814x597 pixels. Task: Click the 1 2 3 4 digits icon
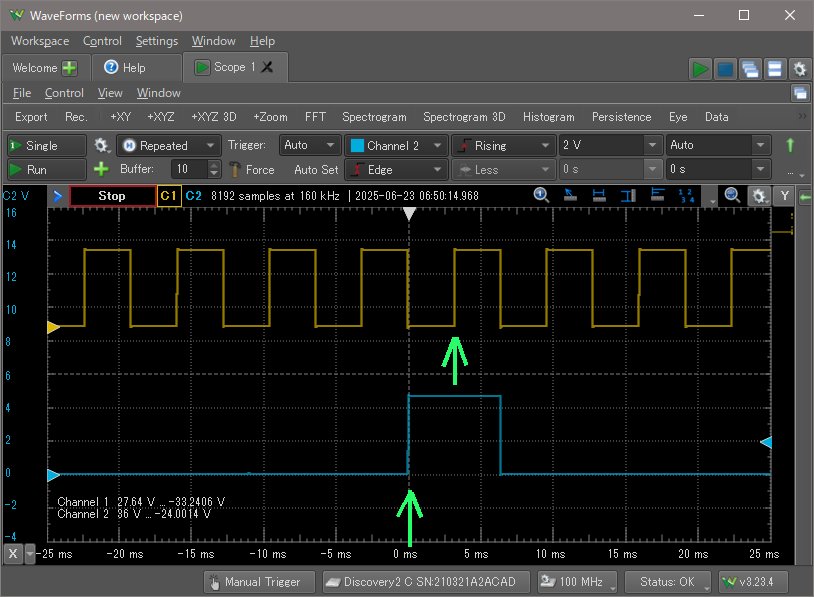[x=686, y=195]
